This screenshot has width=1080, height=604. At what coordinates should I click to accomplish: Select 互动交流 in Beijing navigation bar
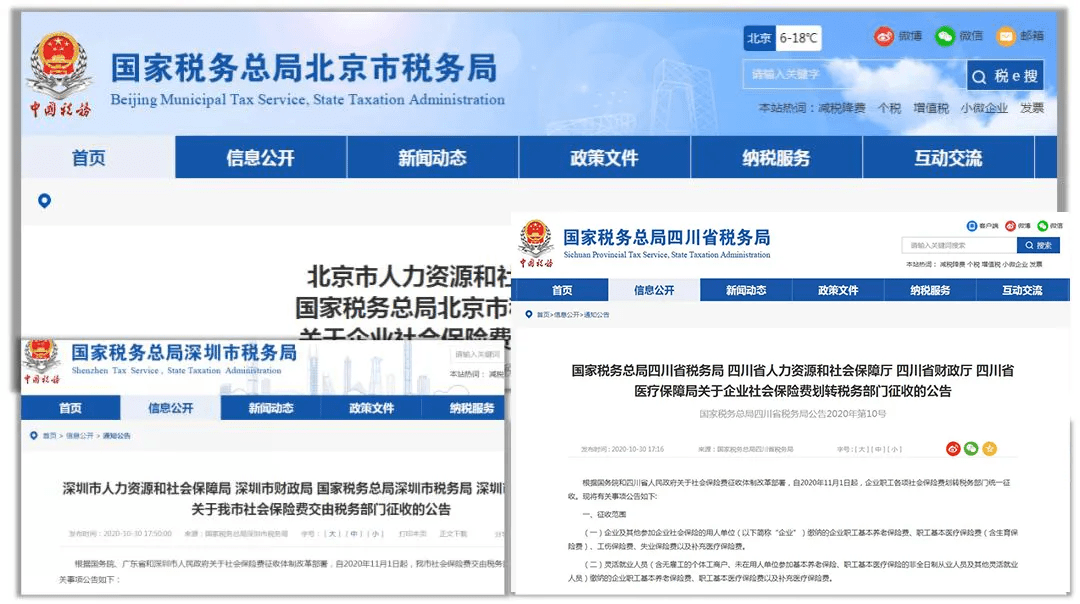947,158
